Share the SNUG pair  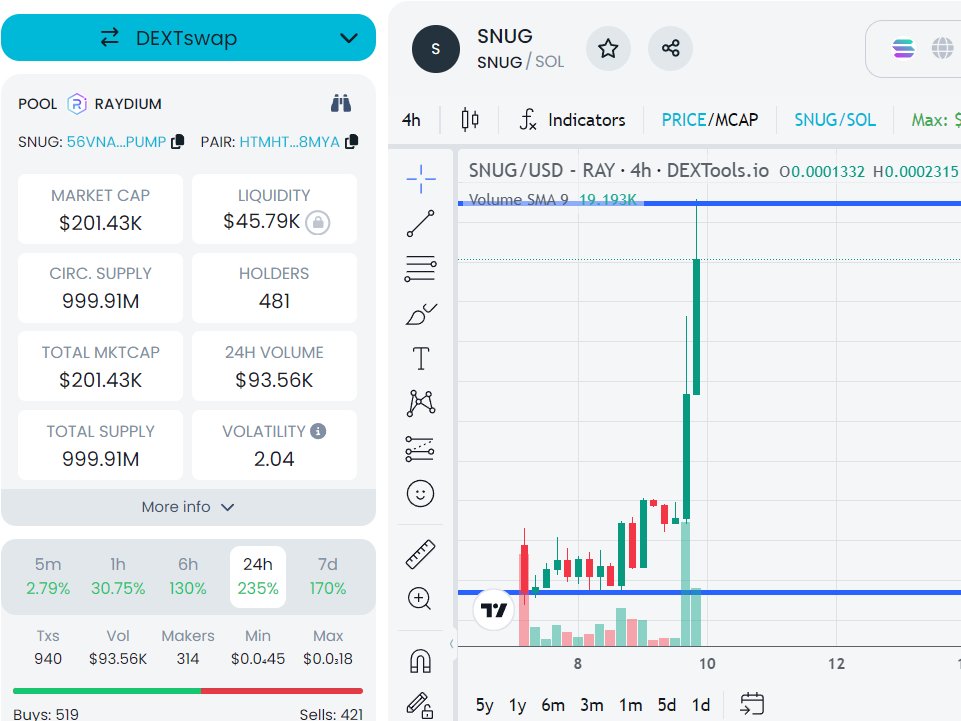(670, 48)
